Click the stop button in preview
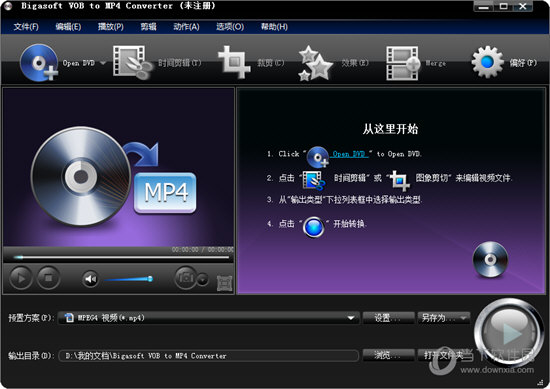 pos(48,278)
